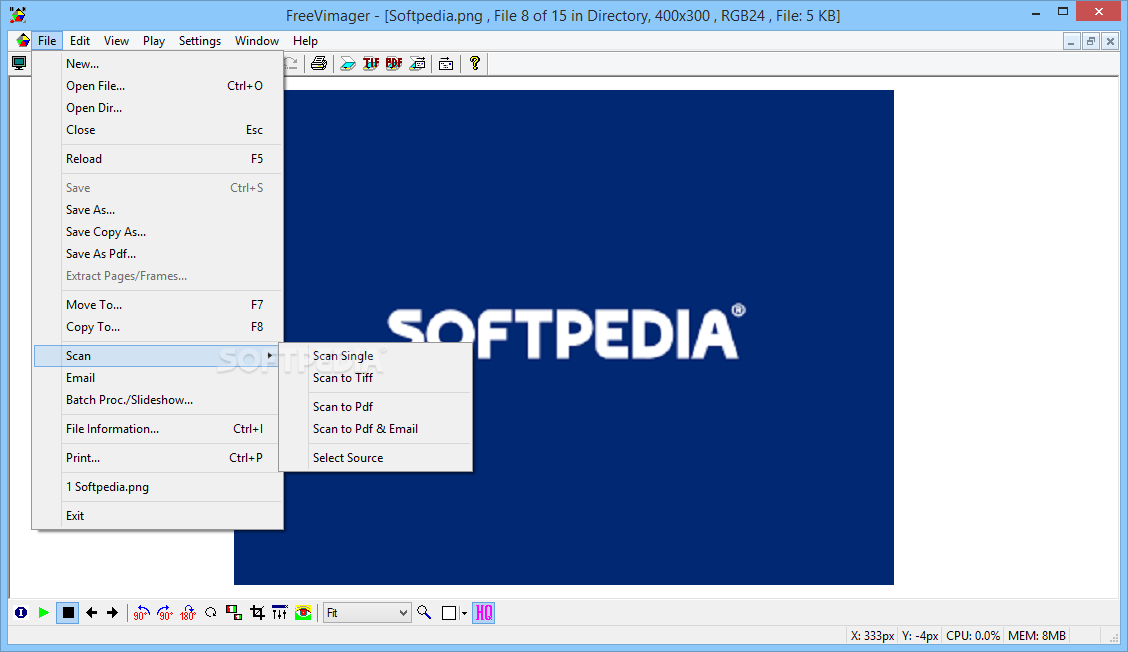Select Email from the File menu
This screenshot has width=1128, height=652.
click(x=158, y=378)
